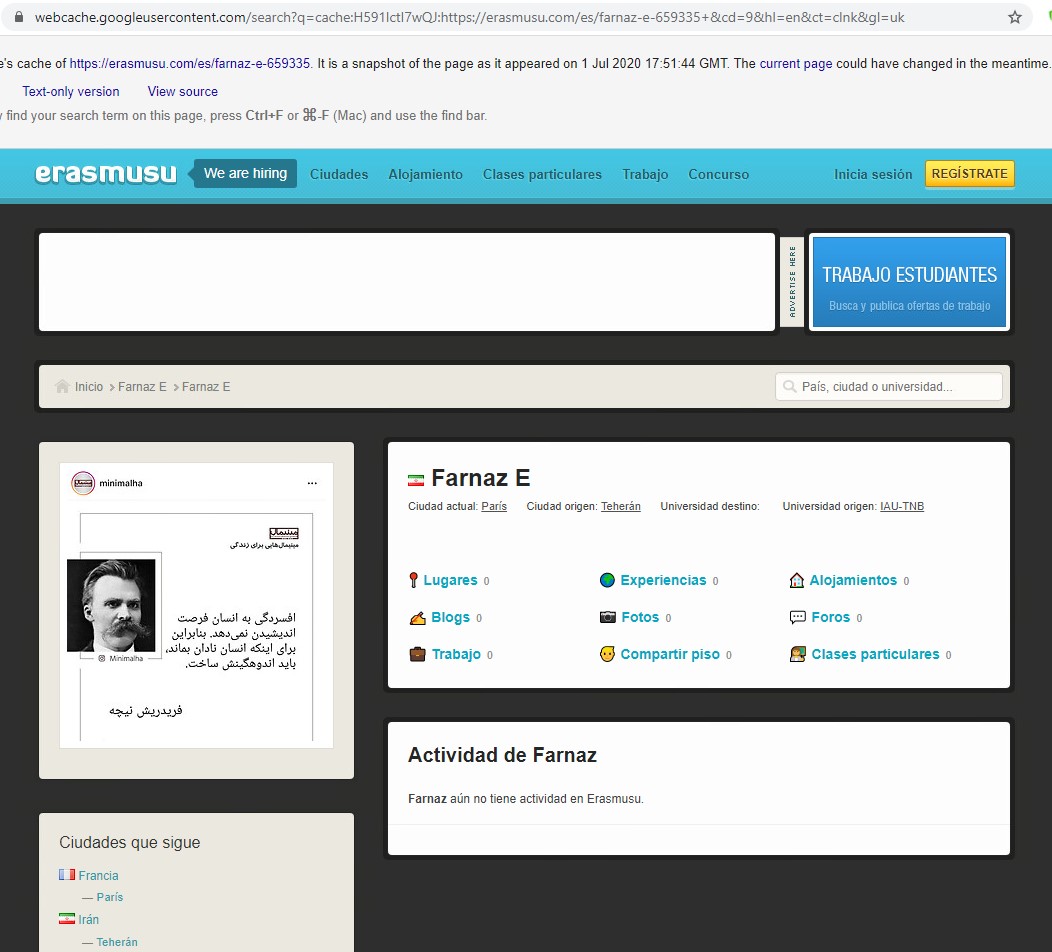Viewport: 1052px width, 952px height.
Task: Click the Fotos camera icon
Action: [x=607, y=618]
